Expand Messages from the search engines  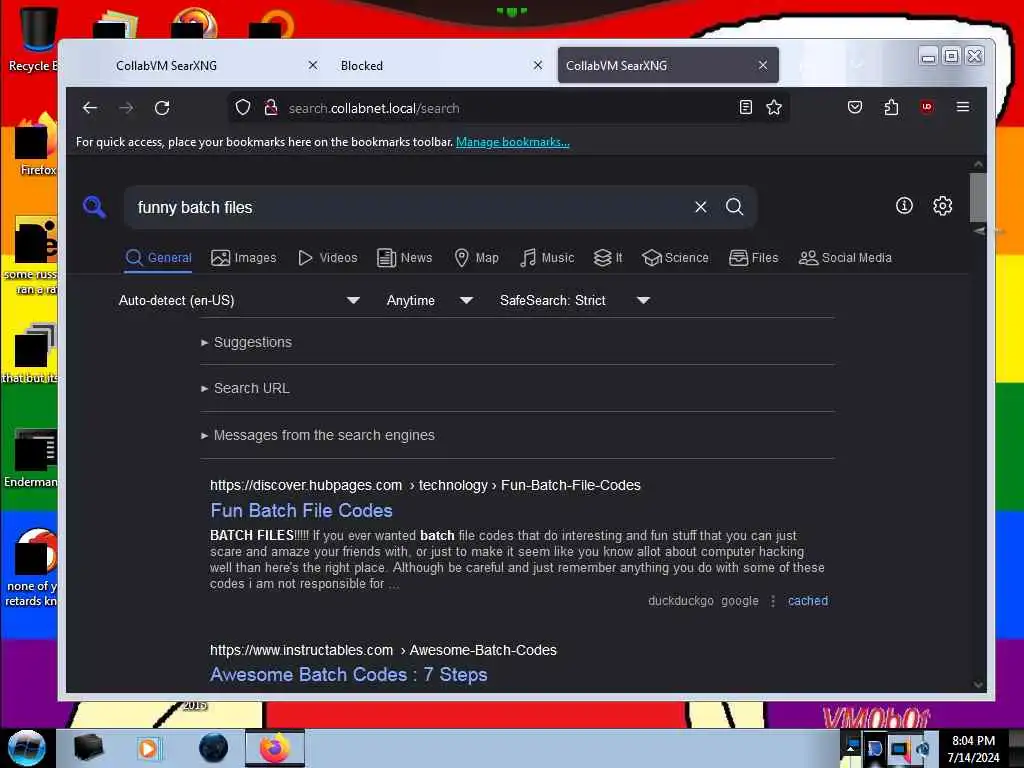coord(318,435)
